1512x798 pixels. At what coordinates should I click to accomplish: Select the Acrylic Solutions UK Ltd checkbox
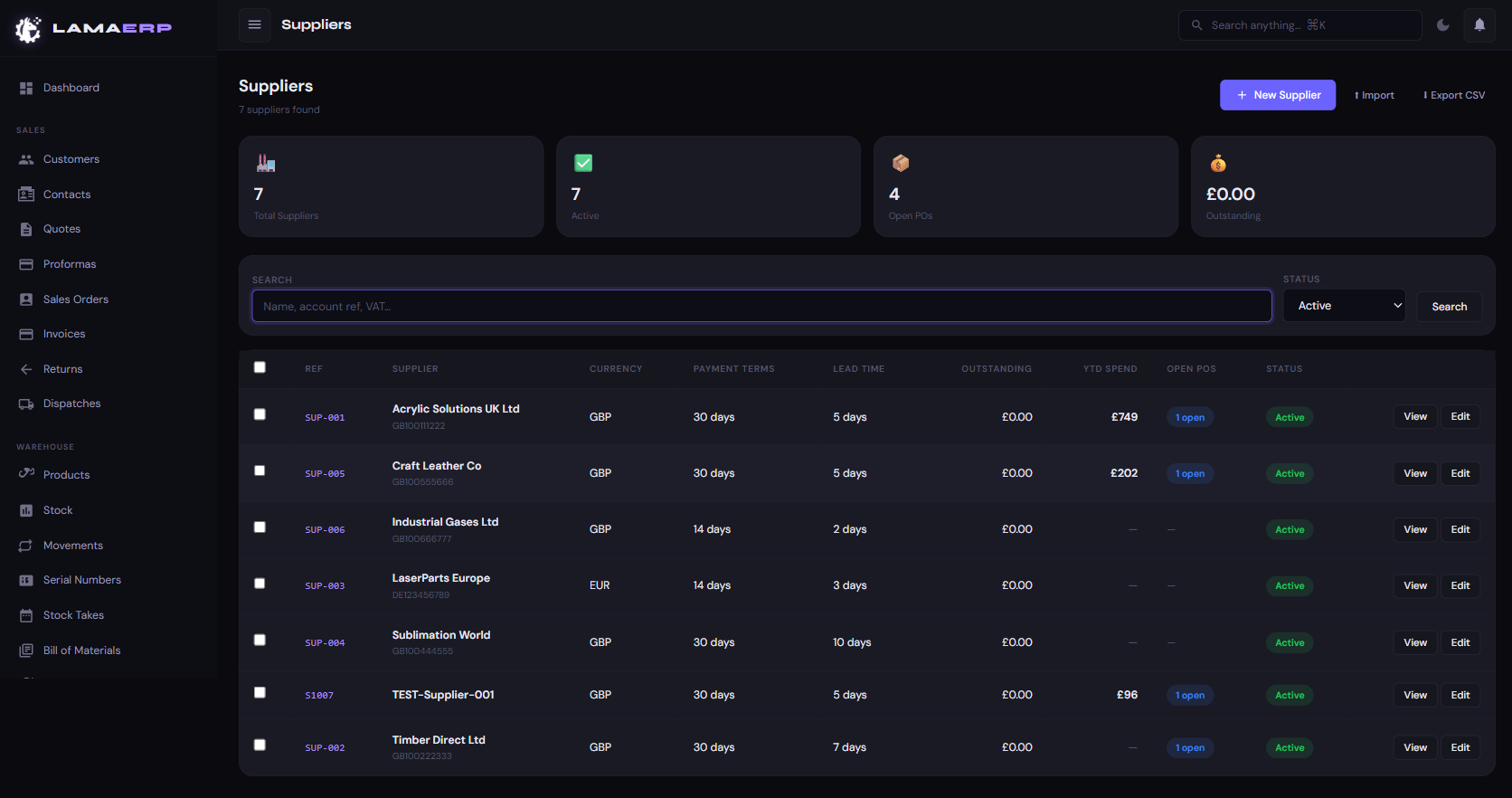[260, 414]
